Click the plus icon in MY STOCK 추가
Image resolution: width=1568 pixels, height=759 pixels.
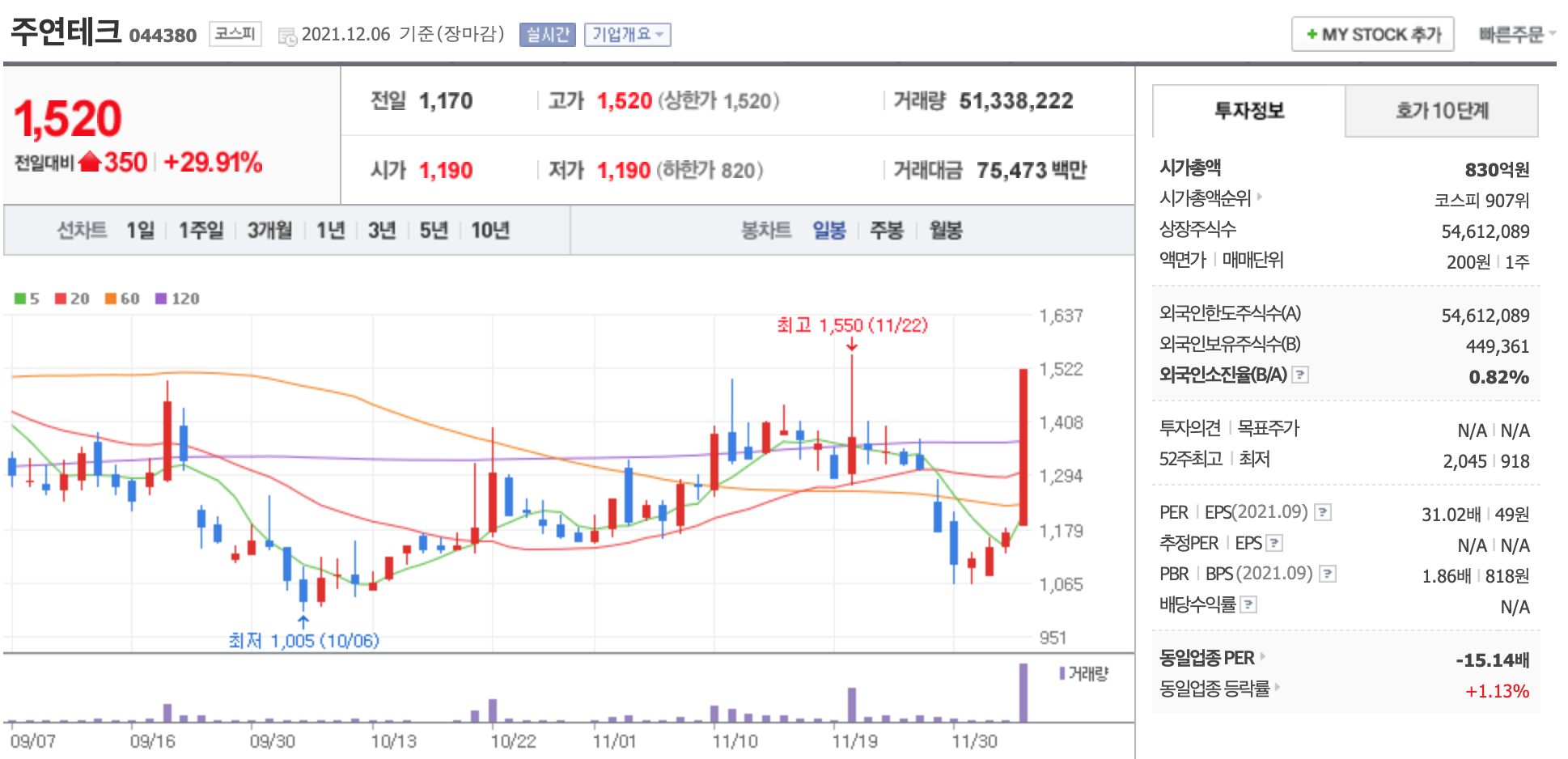1312,34
